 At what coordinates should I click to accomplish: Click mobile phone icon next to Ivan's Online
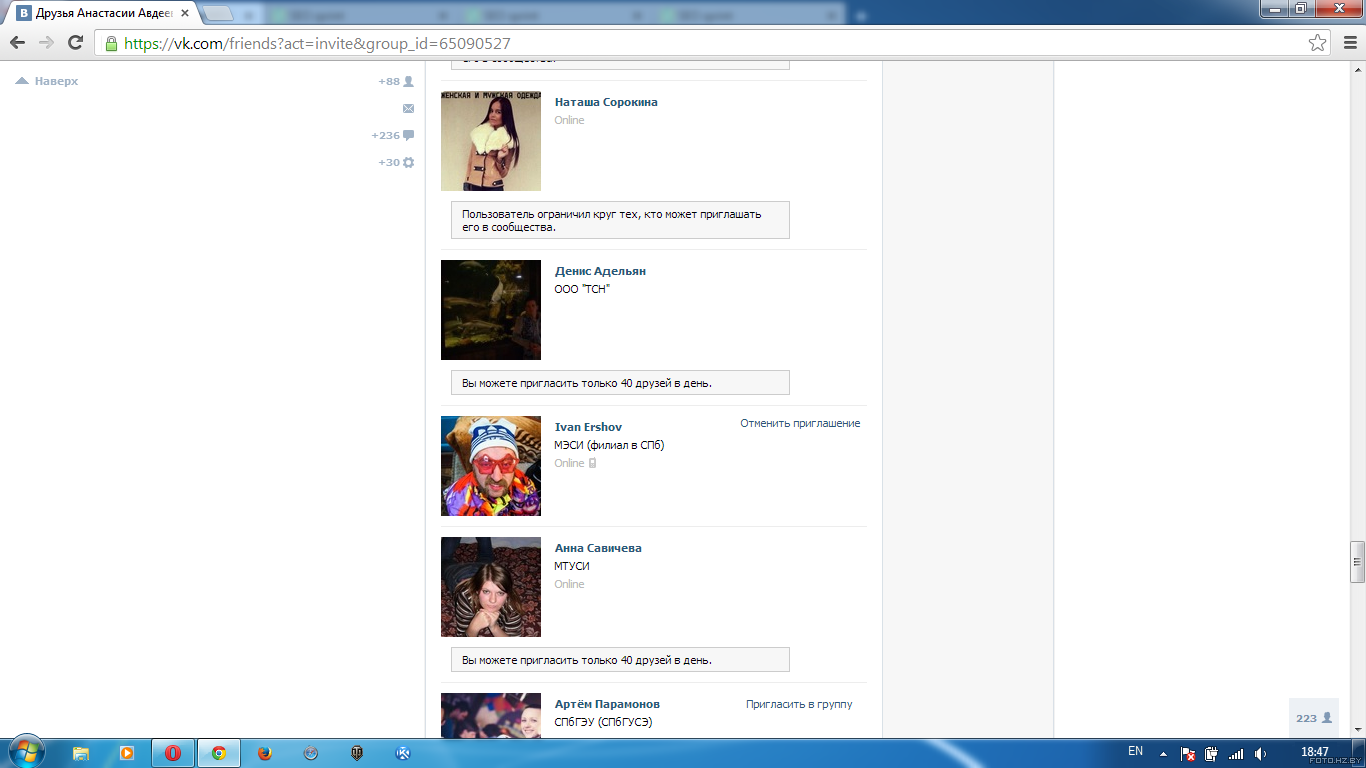[593, 463]
